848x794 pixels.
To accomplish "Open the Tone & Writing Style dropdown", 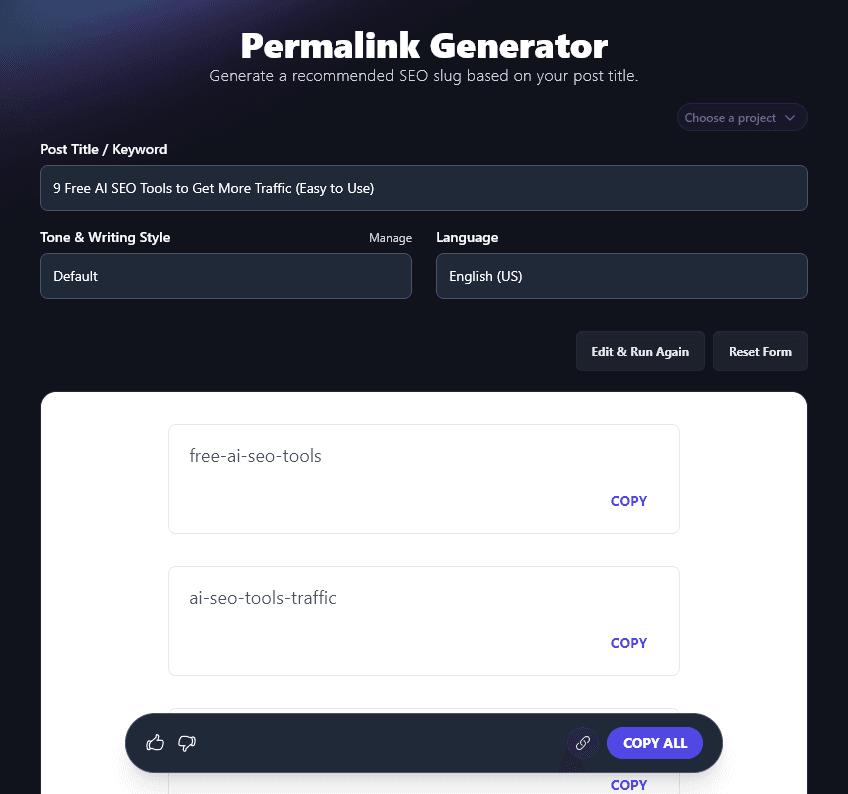I will coord(225,276).
